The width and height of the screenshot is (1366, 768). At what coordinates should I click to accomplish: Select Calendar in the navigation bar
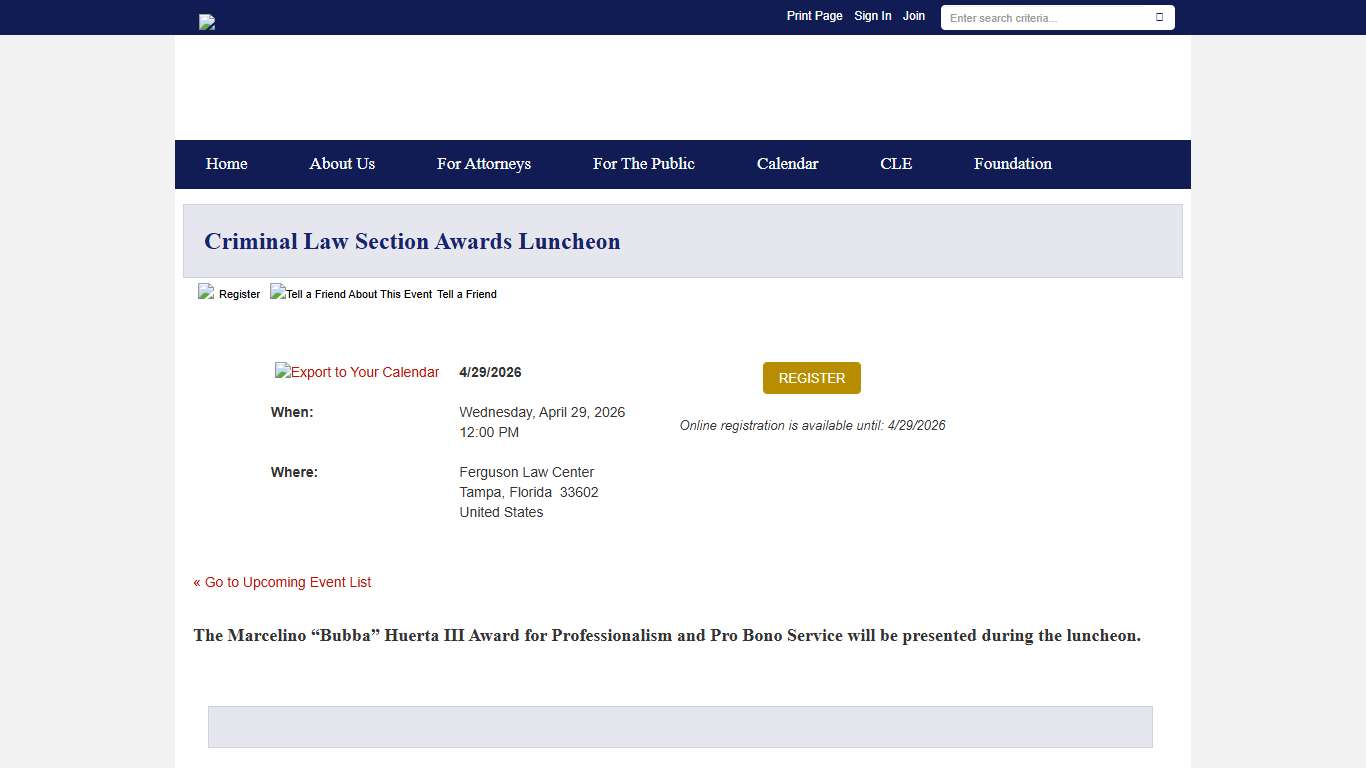[x=787, y=164]
